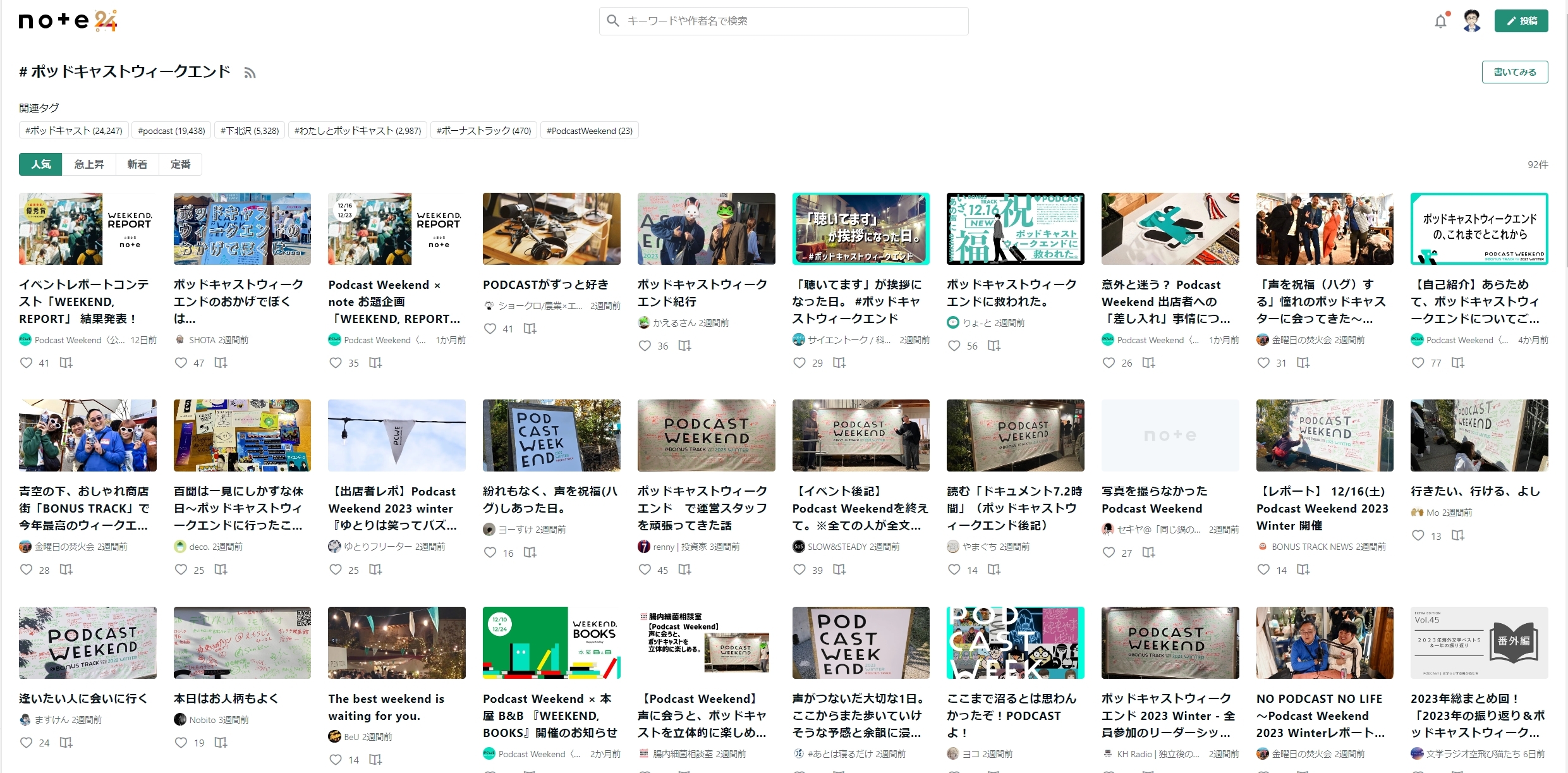Screen dimensions: 1568x773
Task: Select the 新着 tab
Action: [137, 164]
